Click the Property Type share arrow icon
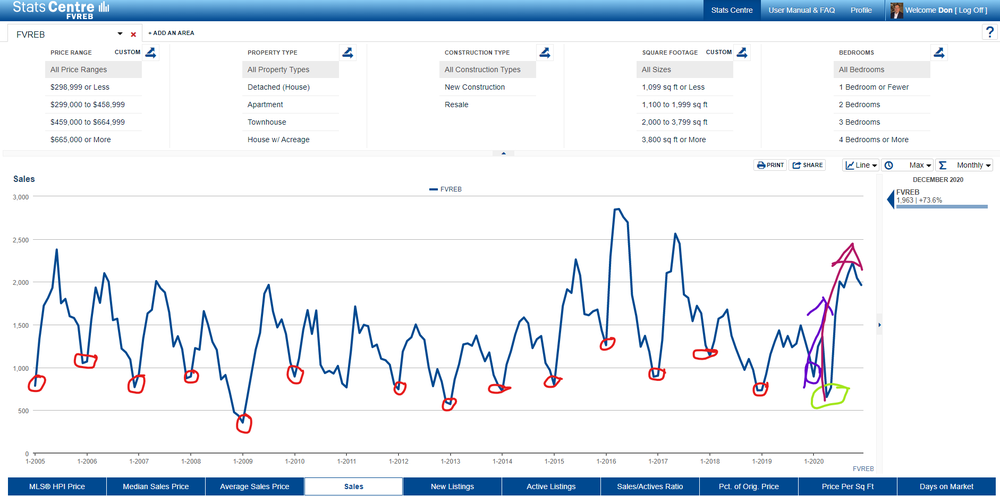This screenshot has height=496, width=1000. pos(348,53)
